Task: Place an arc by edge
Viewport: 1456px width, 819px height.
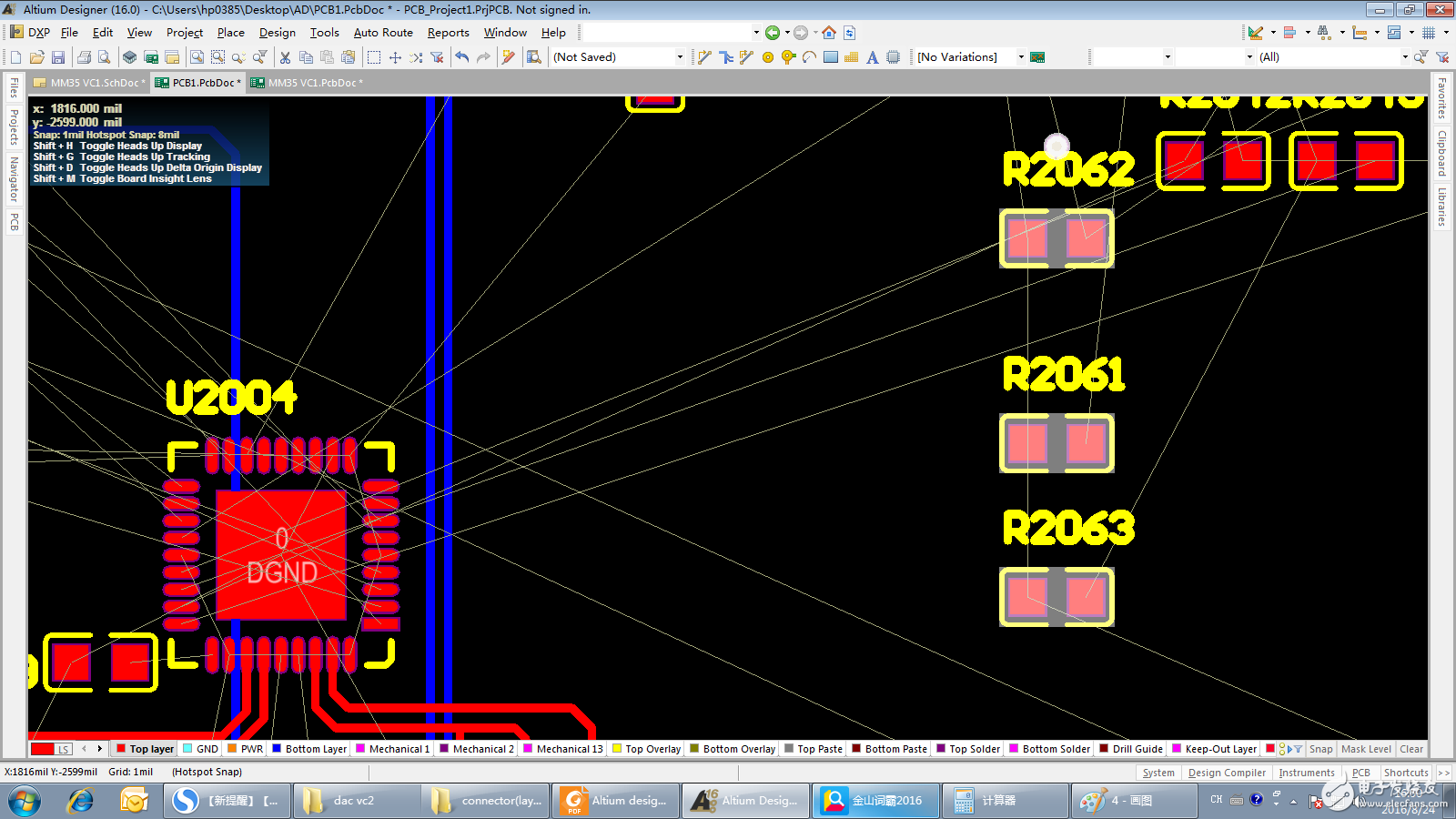Action: point(810,57)
